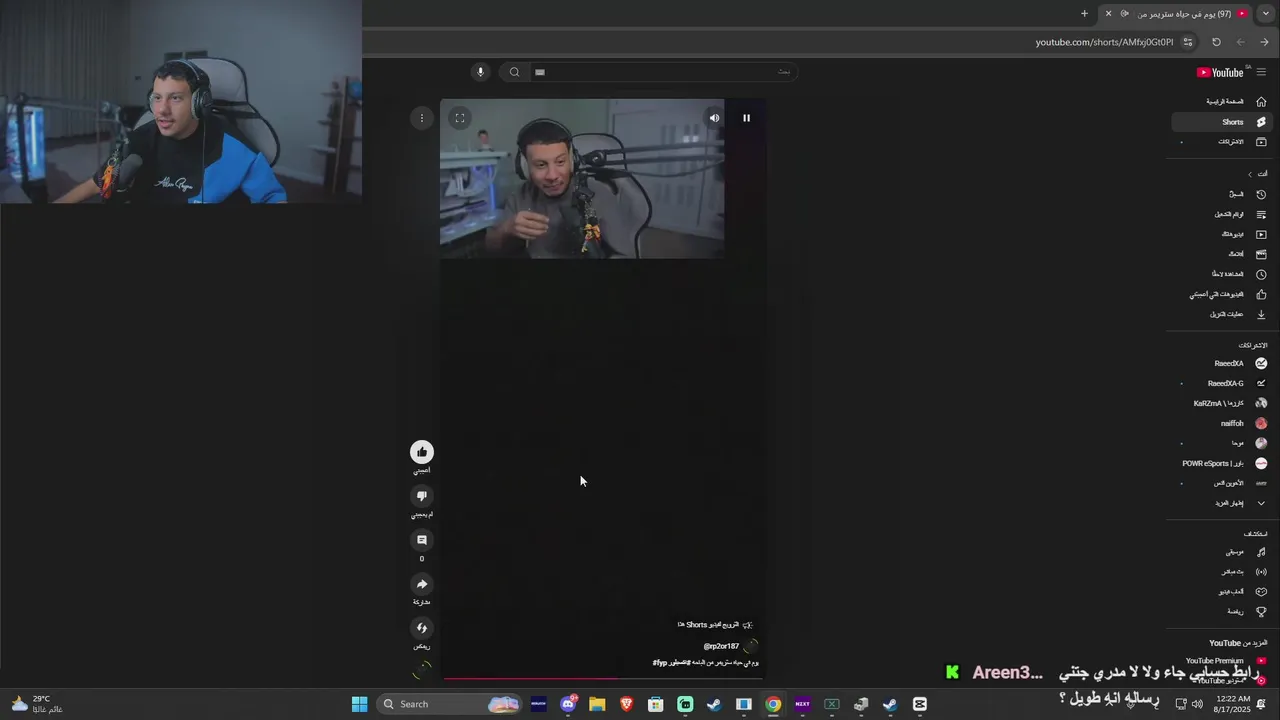Pause the Shorts video
The image size is (1280, 720).
746,118
